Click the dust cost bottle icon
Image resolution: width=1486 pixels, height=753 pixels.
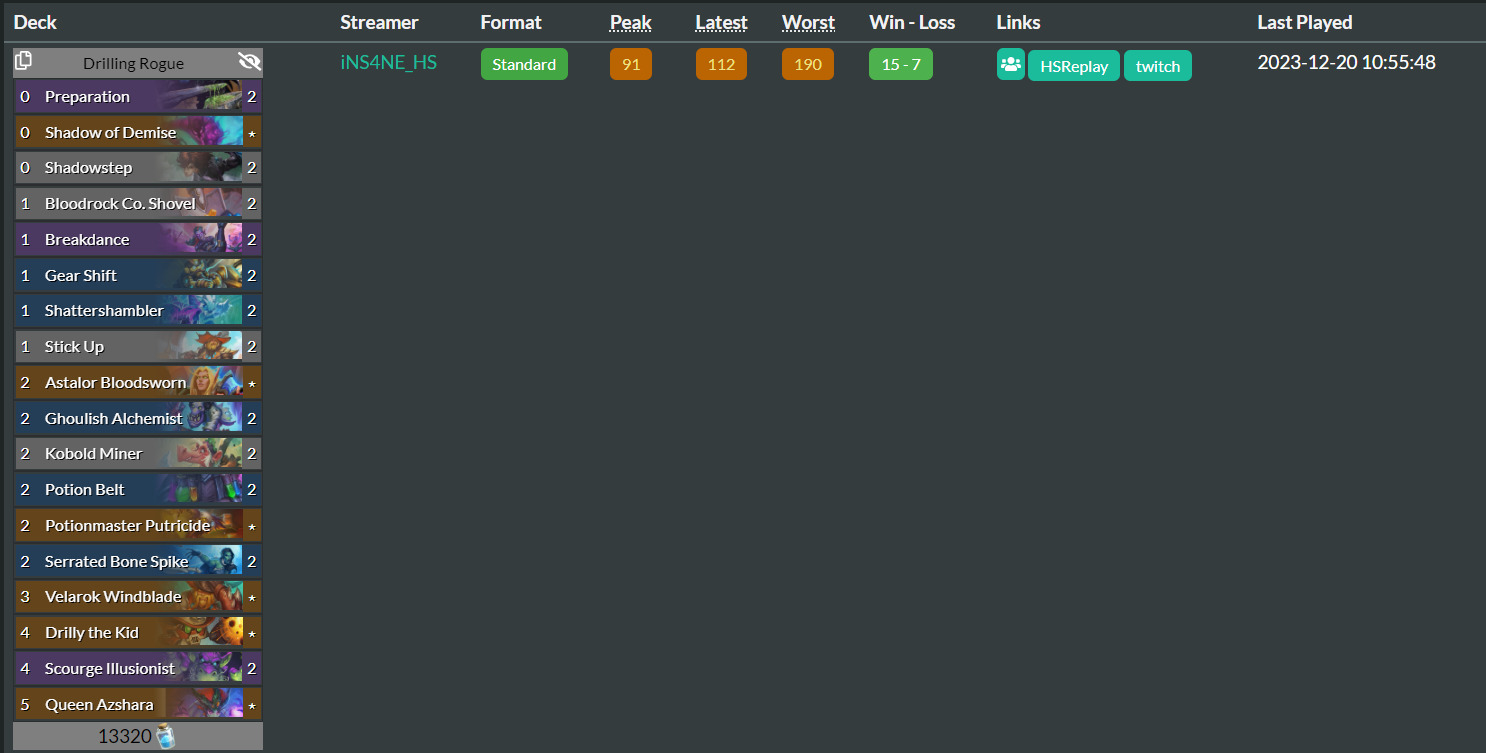point(165,737)
